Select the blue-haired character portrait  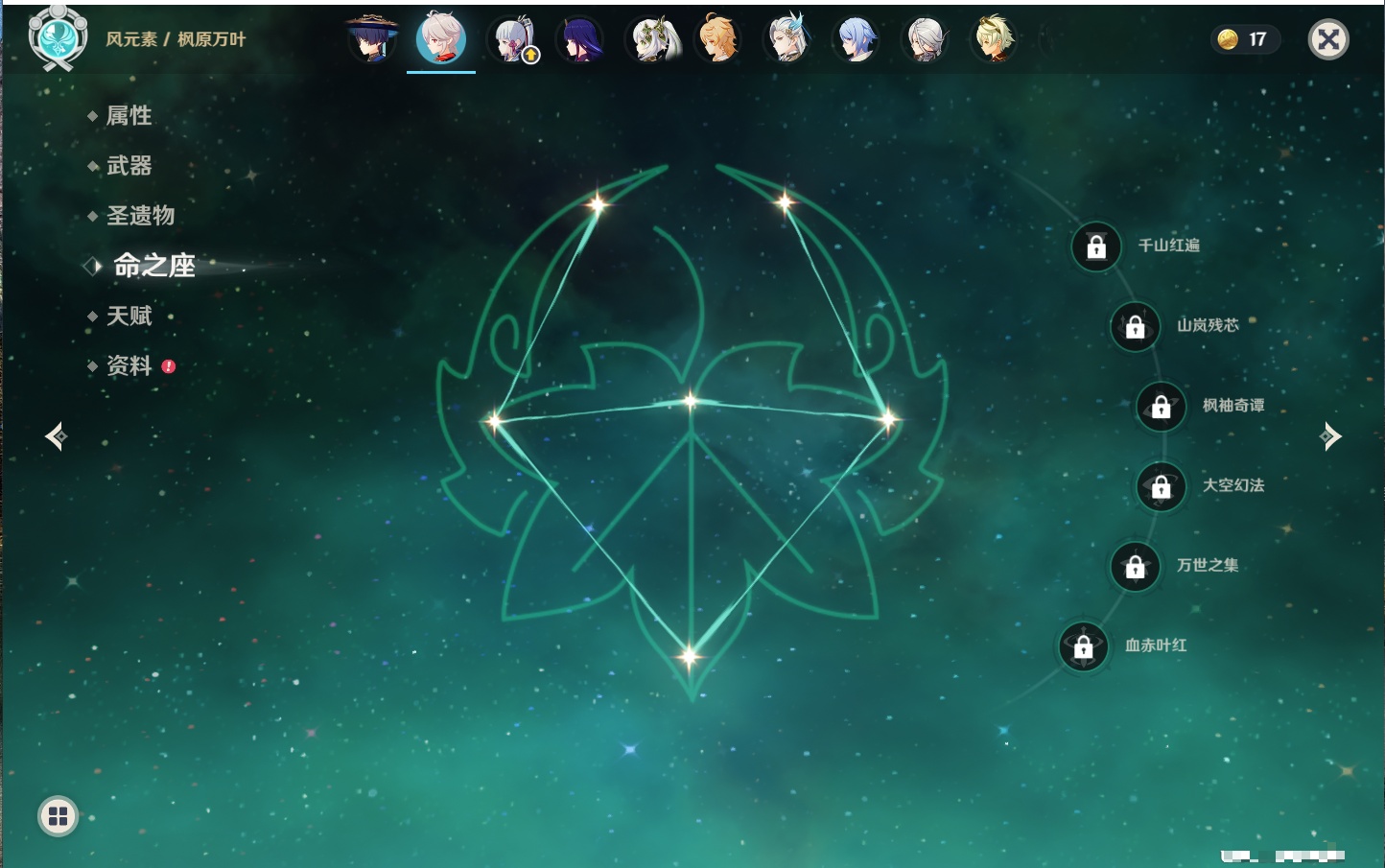pos(856,39)
